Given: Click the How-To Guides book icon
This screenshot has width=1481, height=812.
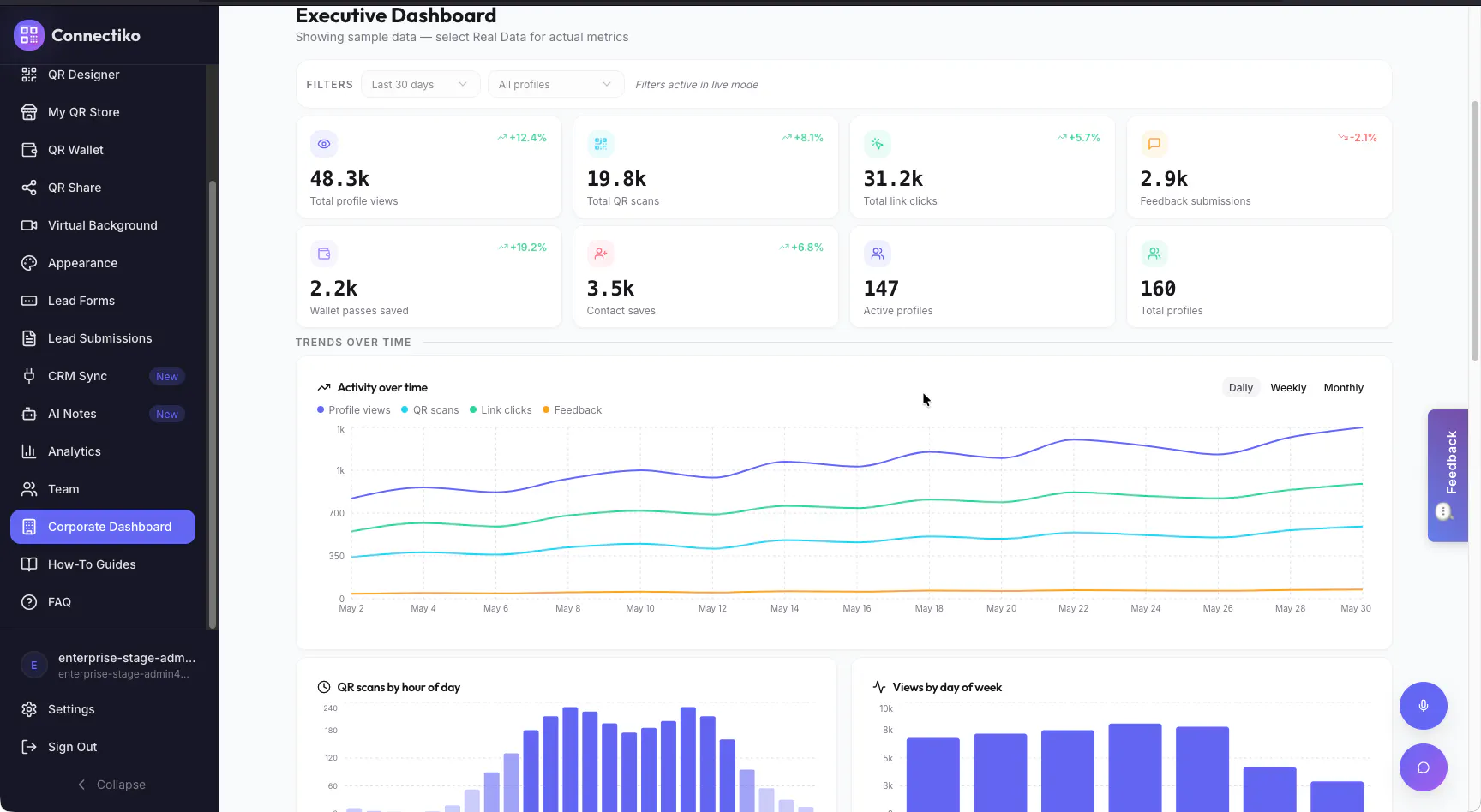Looking at the screenshot, I should point(29,564).
